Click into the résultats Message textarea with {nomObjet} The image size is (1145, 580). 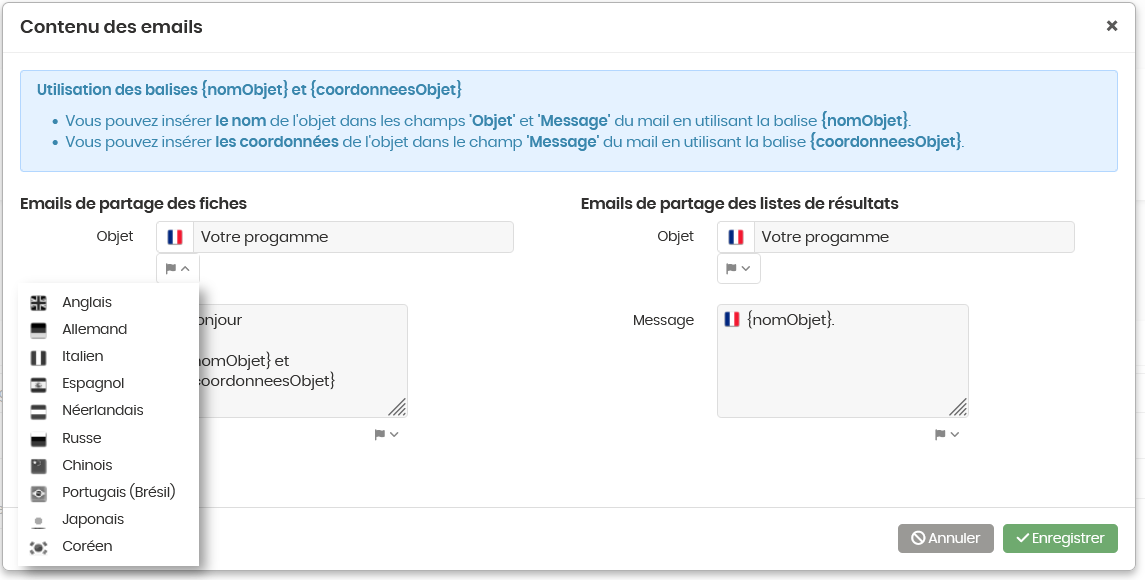point(843,361)
